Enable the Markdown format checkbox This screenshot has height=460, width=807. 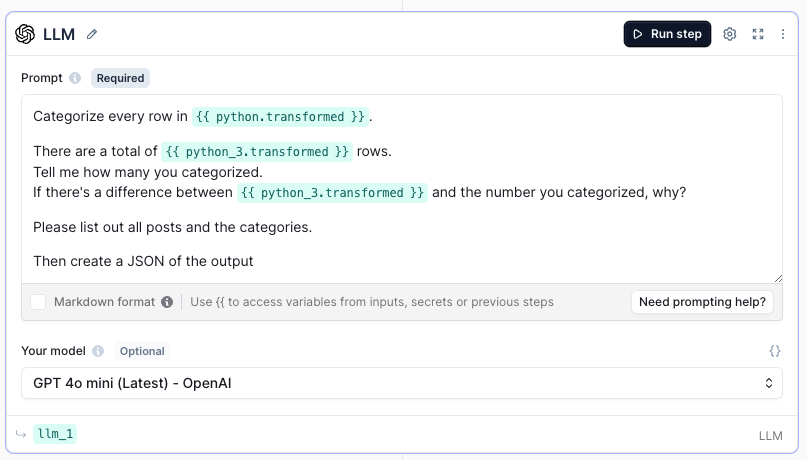(38, 302)
